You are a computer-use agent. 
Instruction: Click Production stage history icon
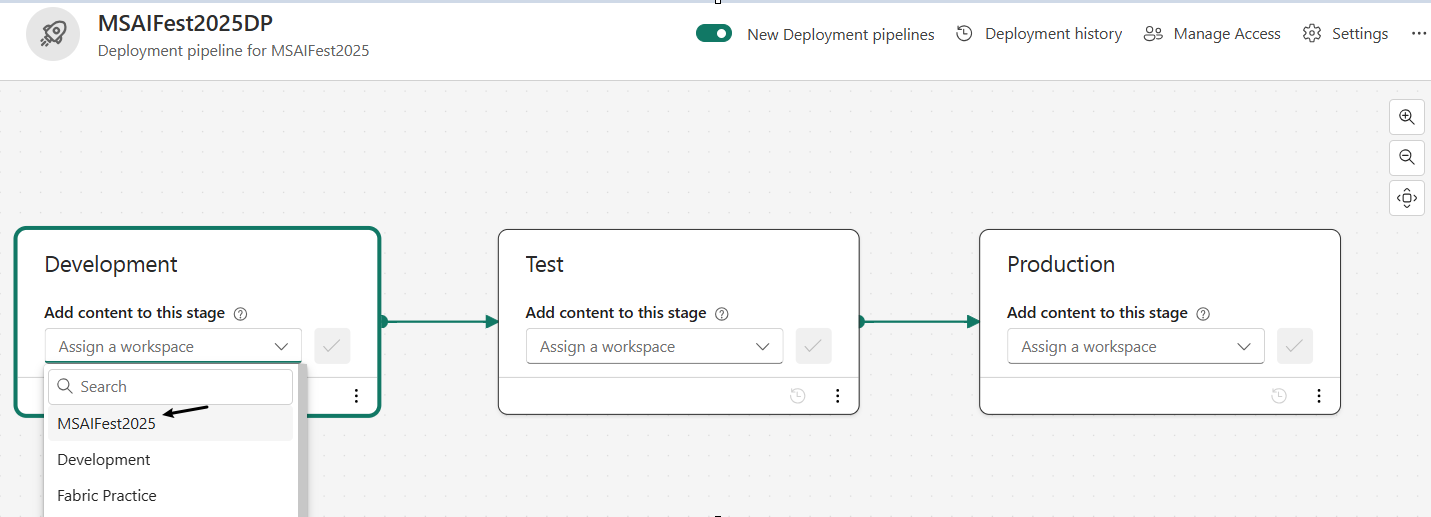[1279, 396]
